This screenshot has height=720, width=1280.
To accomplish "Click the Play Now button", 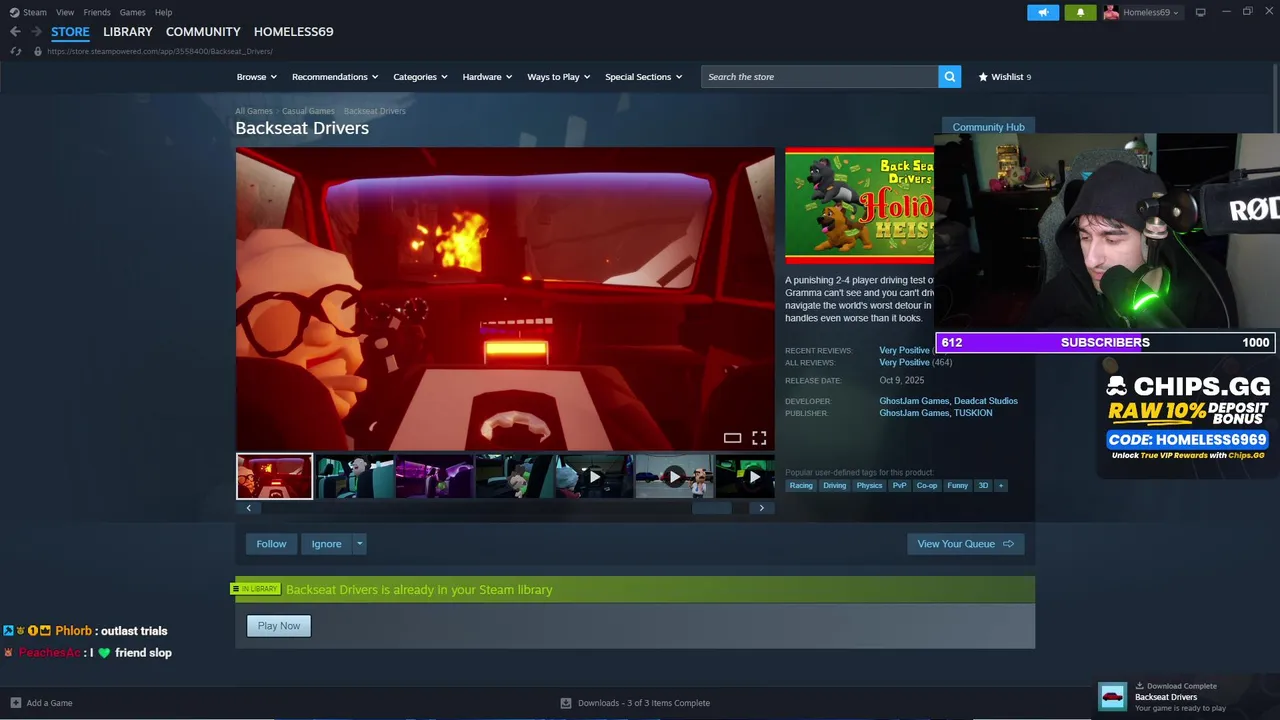I will [x=279, y=626].
